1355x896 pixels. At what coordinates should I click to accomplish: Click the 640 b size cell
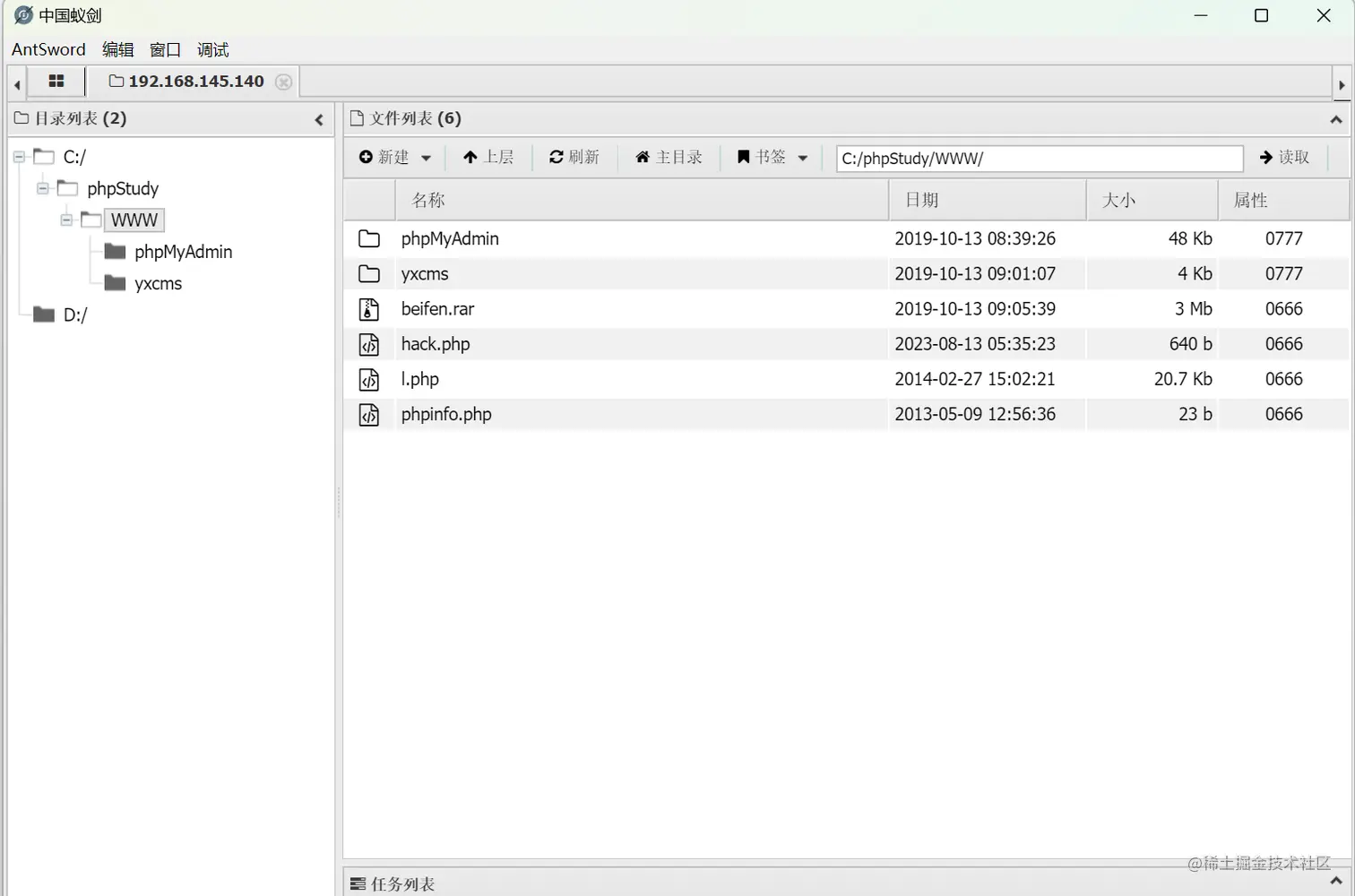pos(1190,344)
